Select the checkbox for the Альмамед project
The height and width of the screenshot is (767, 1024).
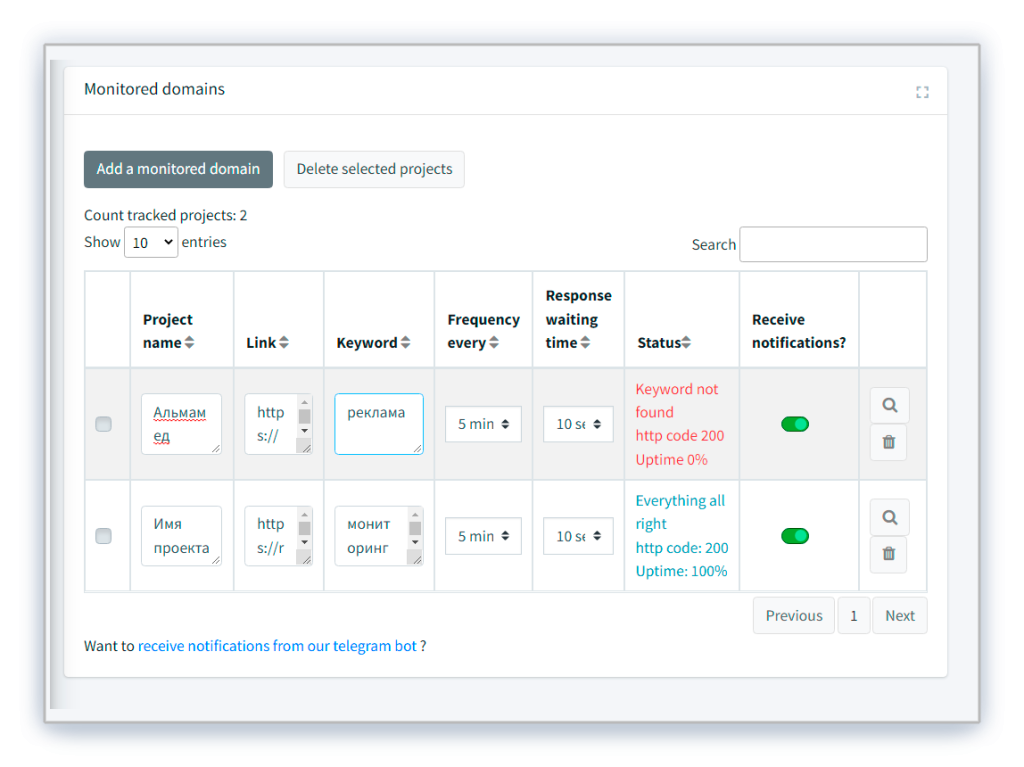coord(103,424)
